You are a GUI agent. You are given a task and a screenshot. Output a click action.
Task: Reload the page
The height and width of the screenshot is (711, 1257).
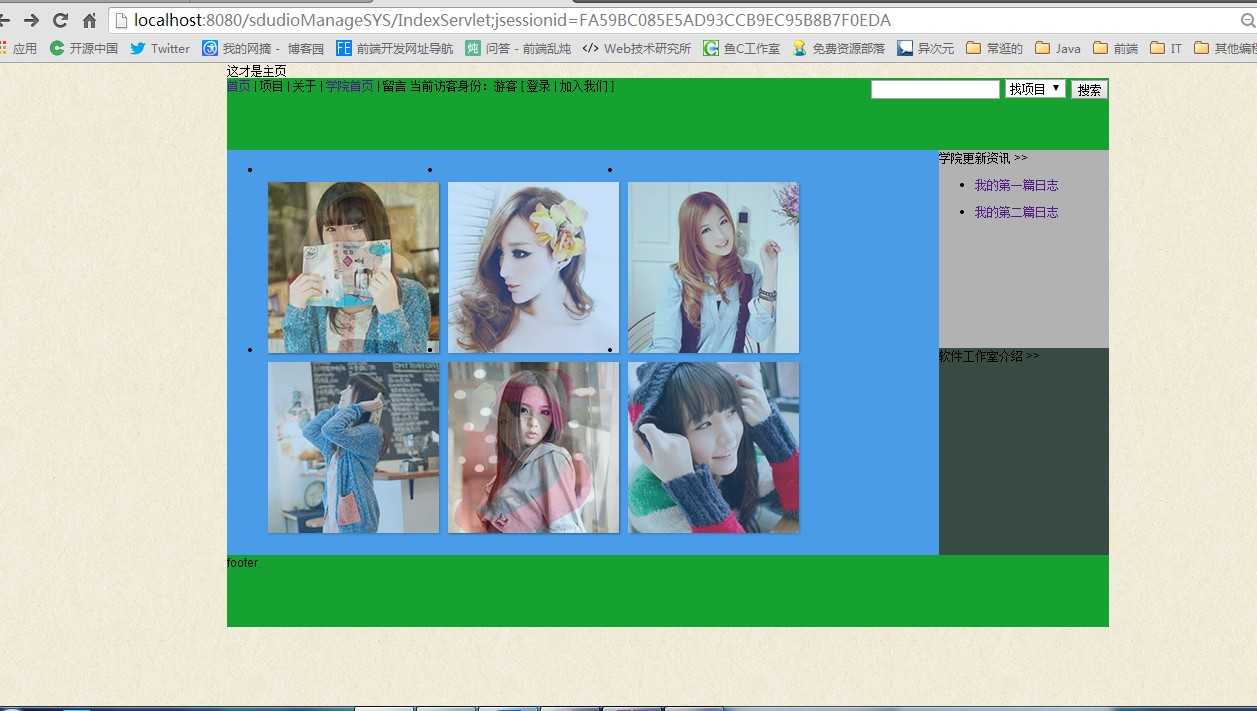pyautogui.click(x=60, y=20)
